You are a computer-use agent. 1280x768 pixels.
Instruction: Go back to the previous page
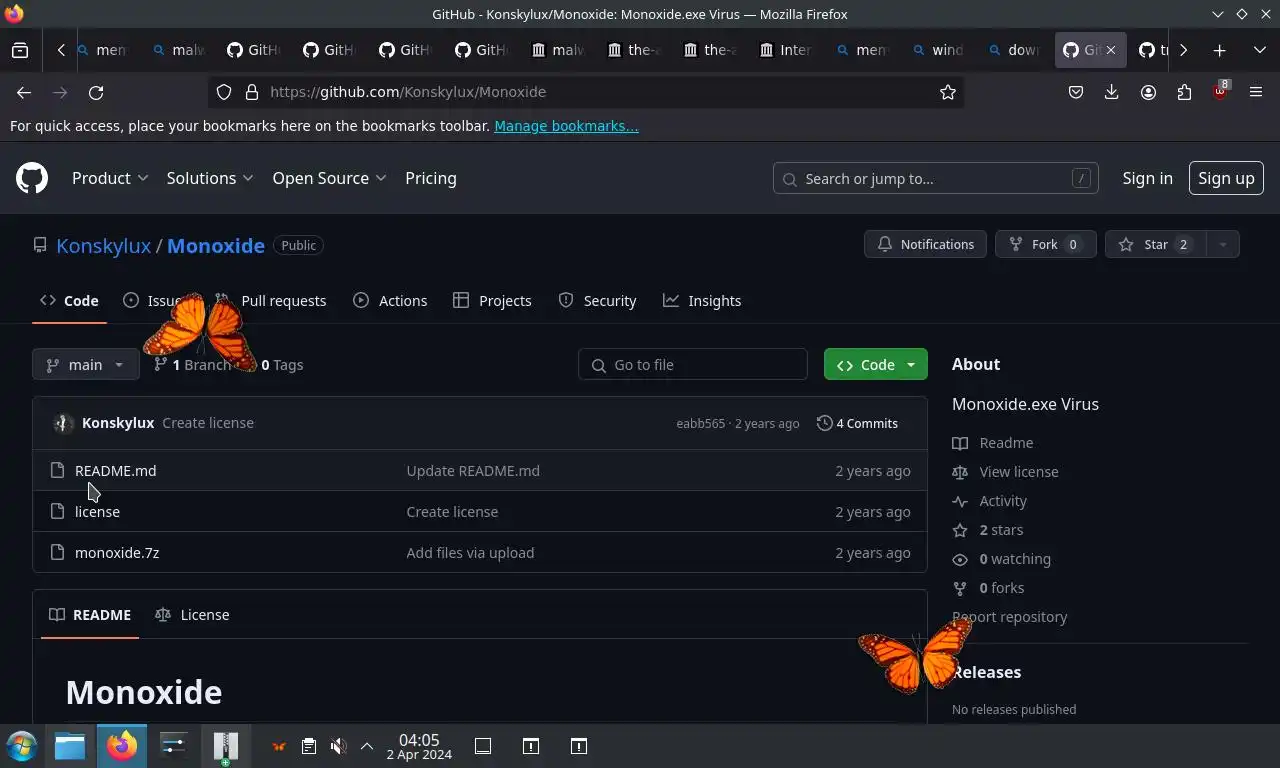click(24, 92)
